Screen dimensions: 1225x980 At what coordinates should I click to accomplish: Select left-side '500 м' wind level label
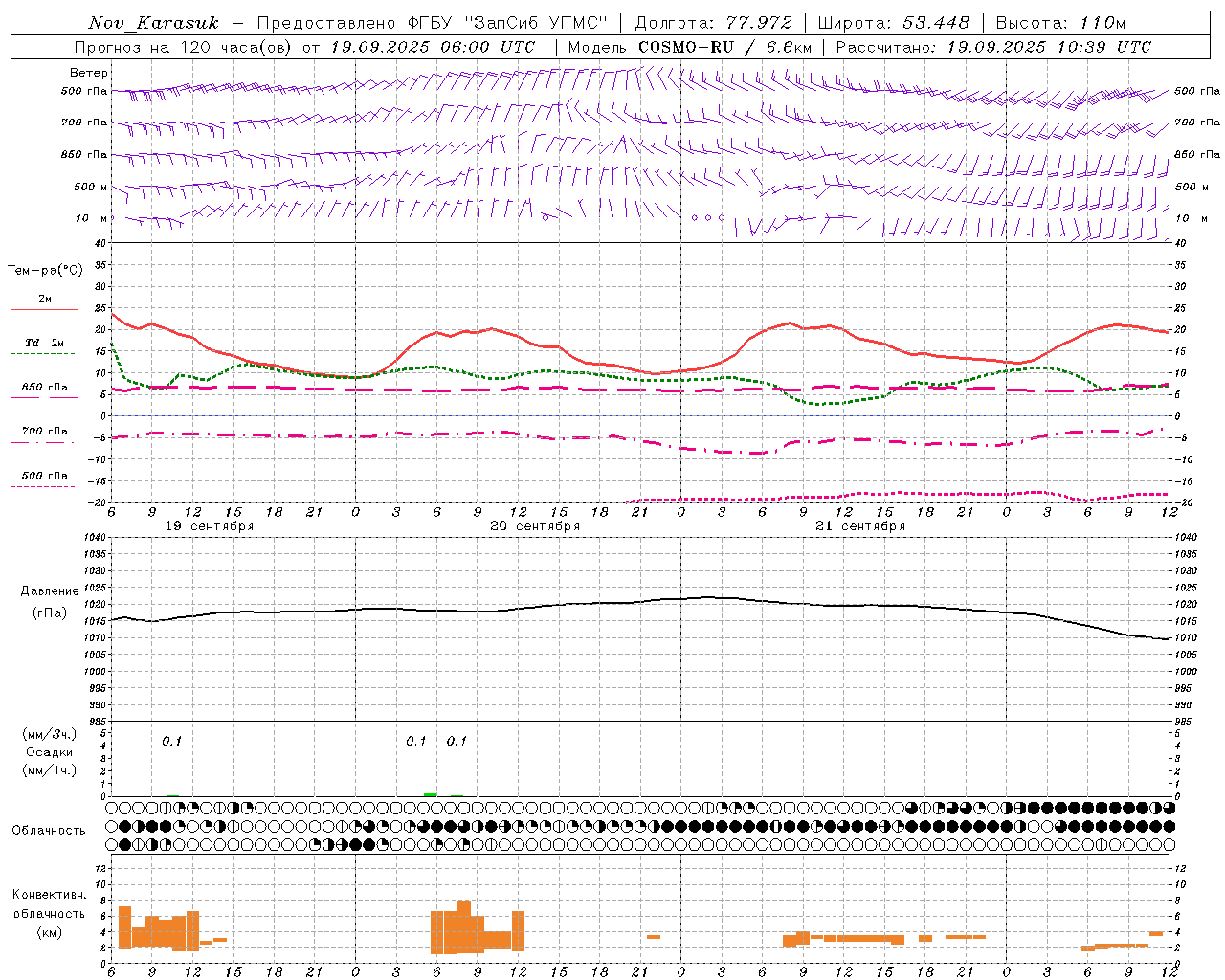[x=91, y=187]
